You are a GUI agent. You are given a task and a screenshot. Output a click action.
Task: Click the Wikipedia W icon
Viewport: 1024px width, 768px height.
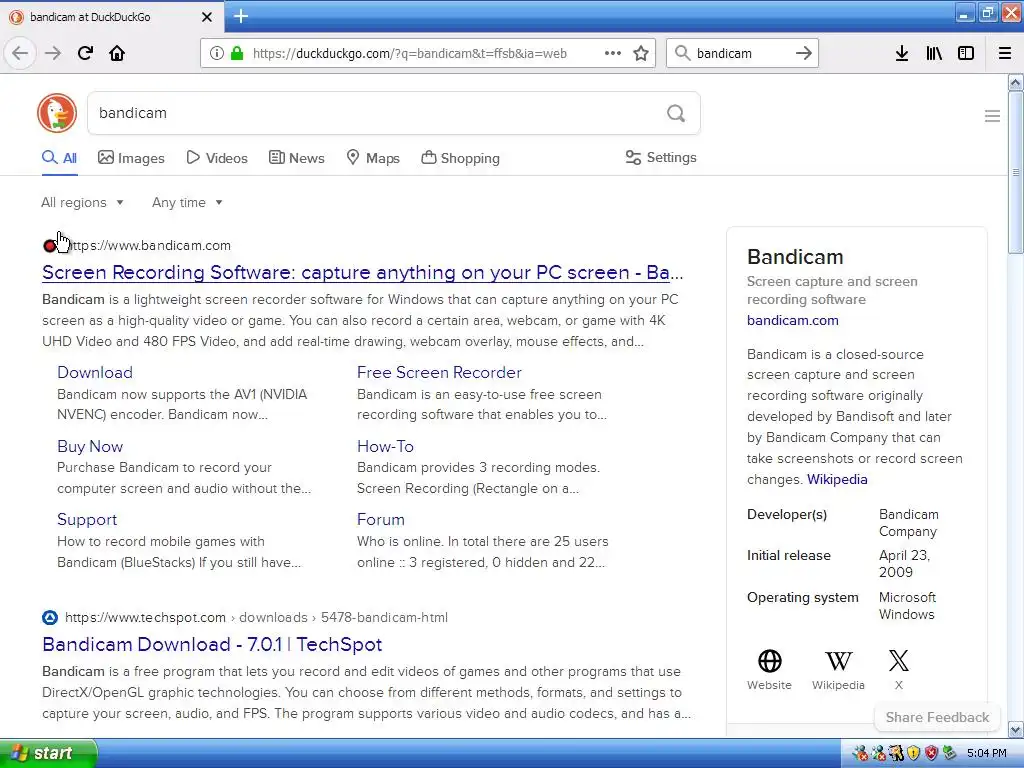tap(839, 661)
